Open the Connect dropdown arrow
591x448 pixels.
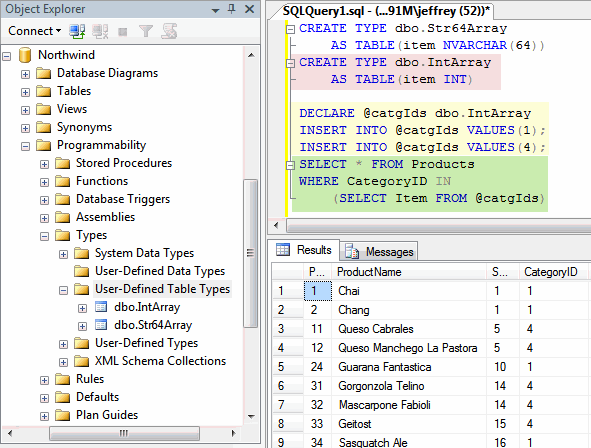click(58, 31)
